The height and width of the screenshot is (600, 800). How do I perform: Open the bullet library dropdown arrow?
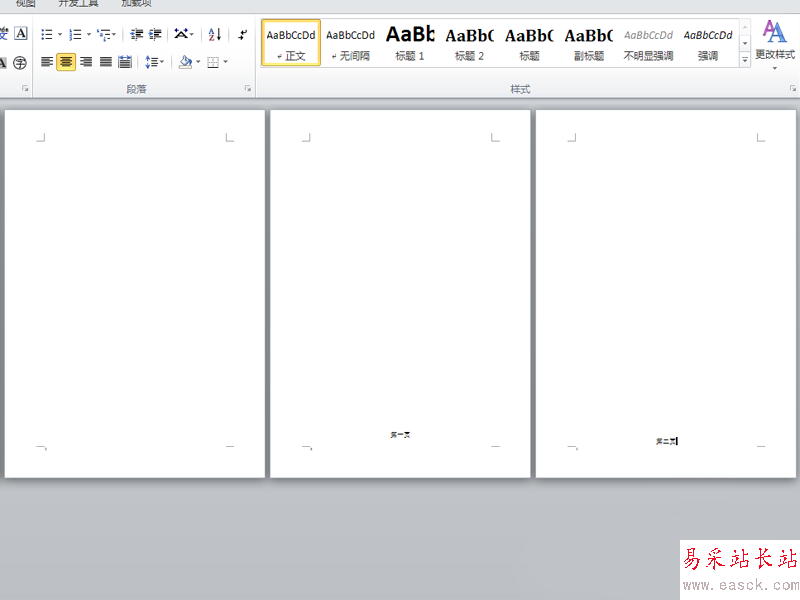[60, 35]
